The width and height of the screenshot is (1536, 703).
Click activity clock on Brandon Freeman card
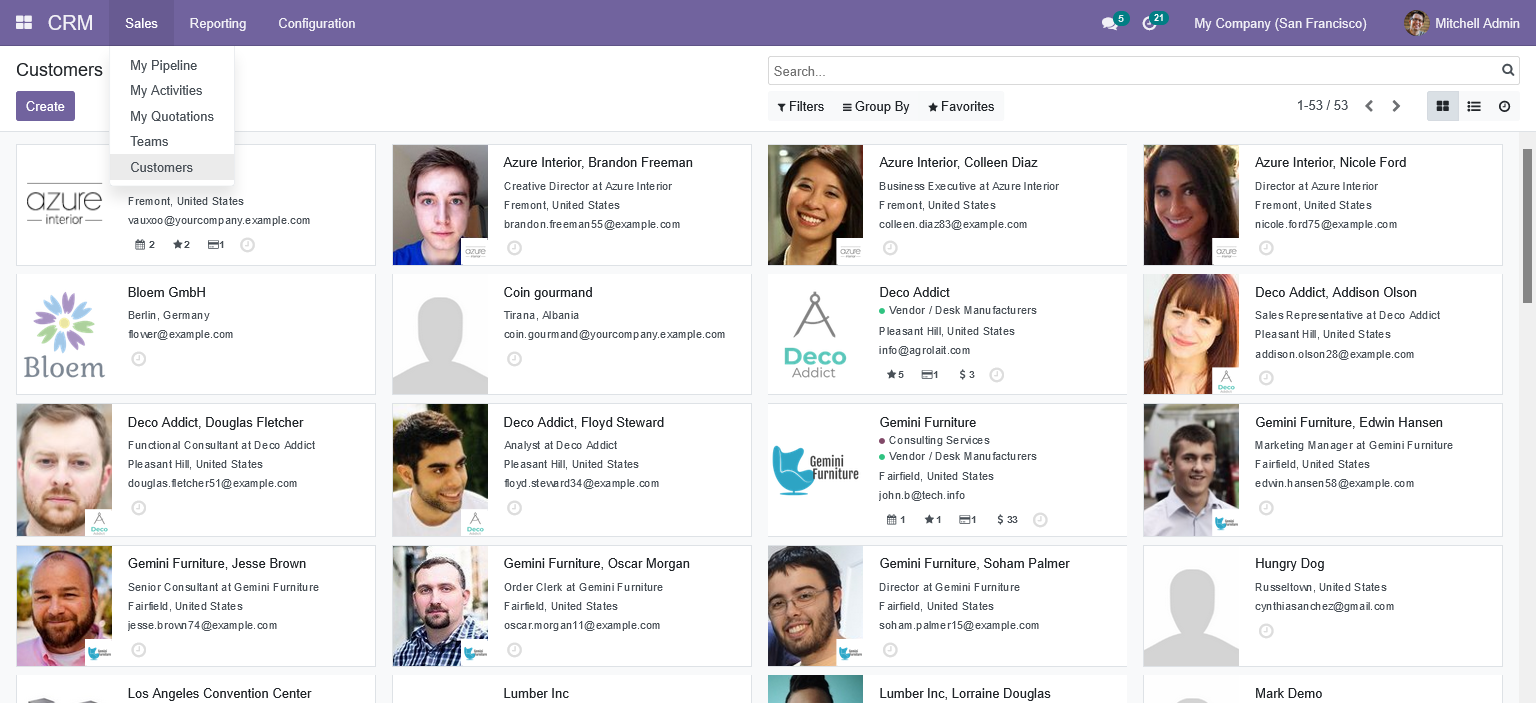point(514,248)
